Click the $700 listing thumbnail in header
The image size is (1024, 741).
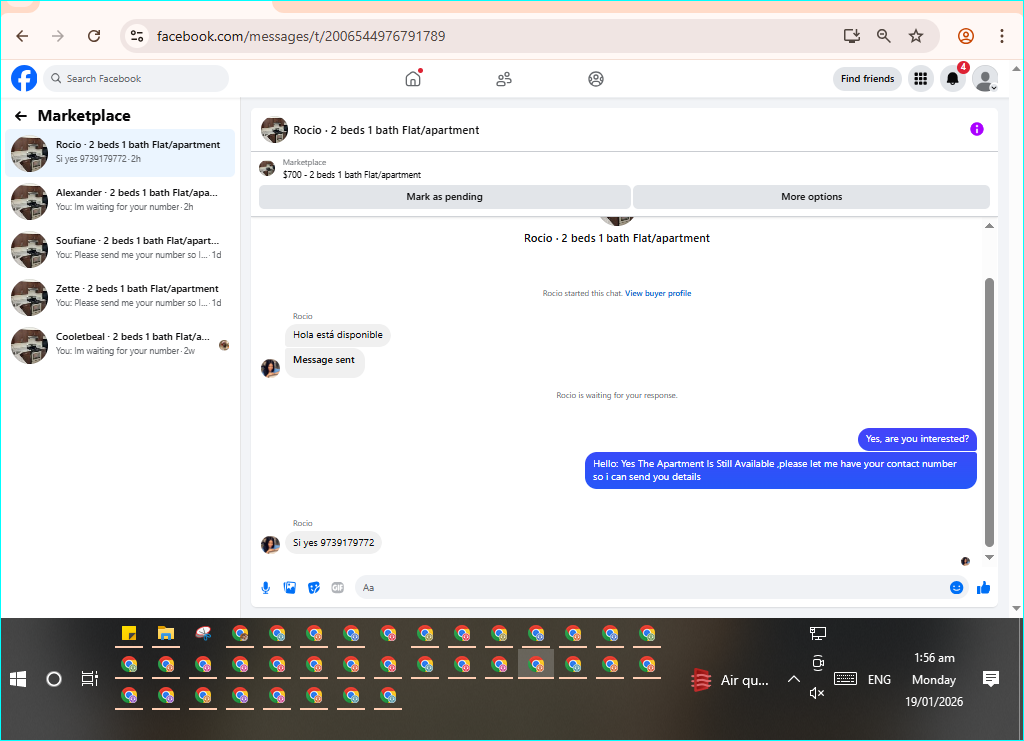267,168
